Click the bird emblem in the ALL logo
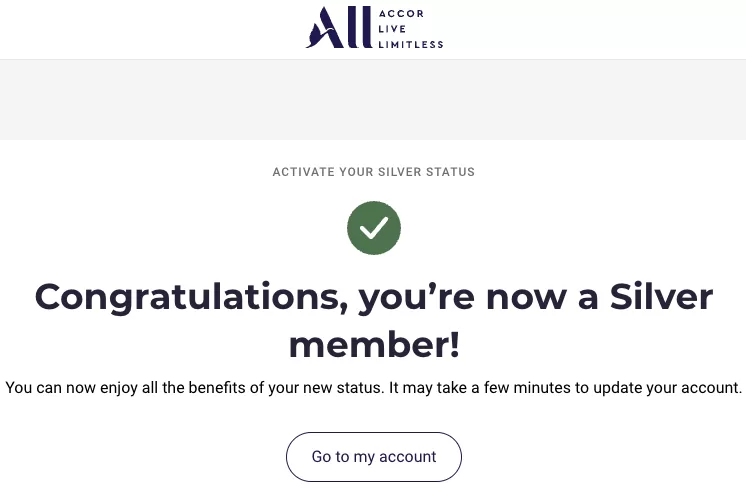746x490 pixels. [x=313, y=36]
